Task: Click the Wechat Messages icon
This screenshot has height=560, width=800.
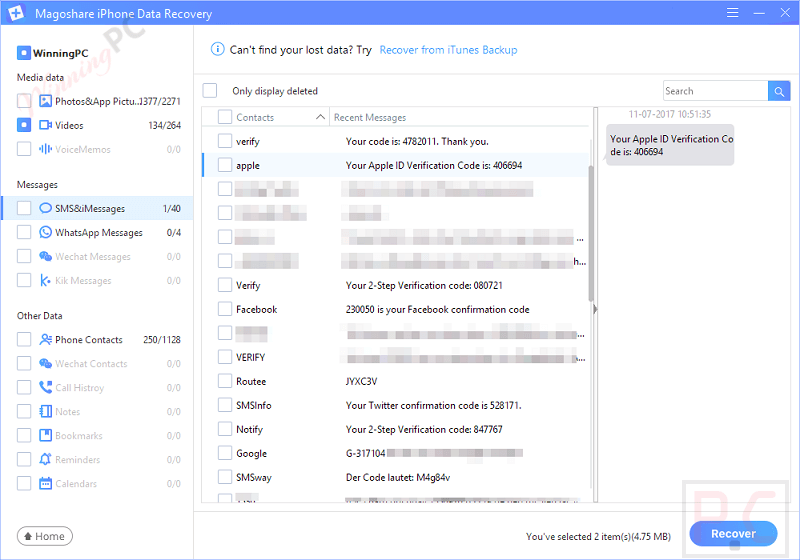Action: 45,256
